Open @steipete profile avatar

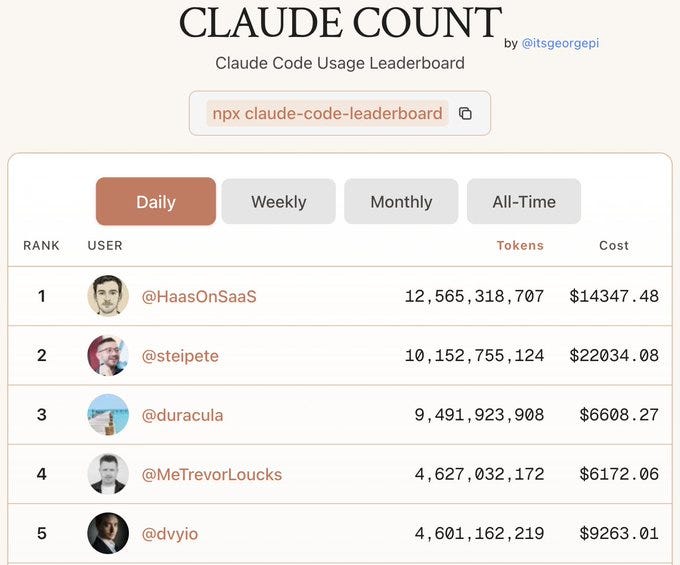pyautogui.click(x=108, y=355)
